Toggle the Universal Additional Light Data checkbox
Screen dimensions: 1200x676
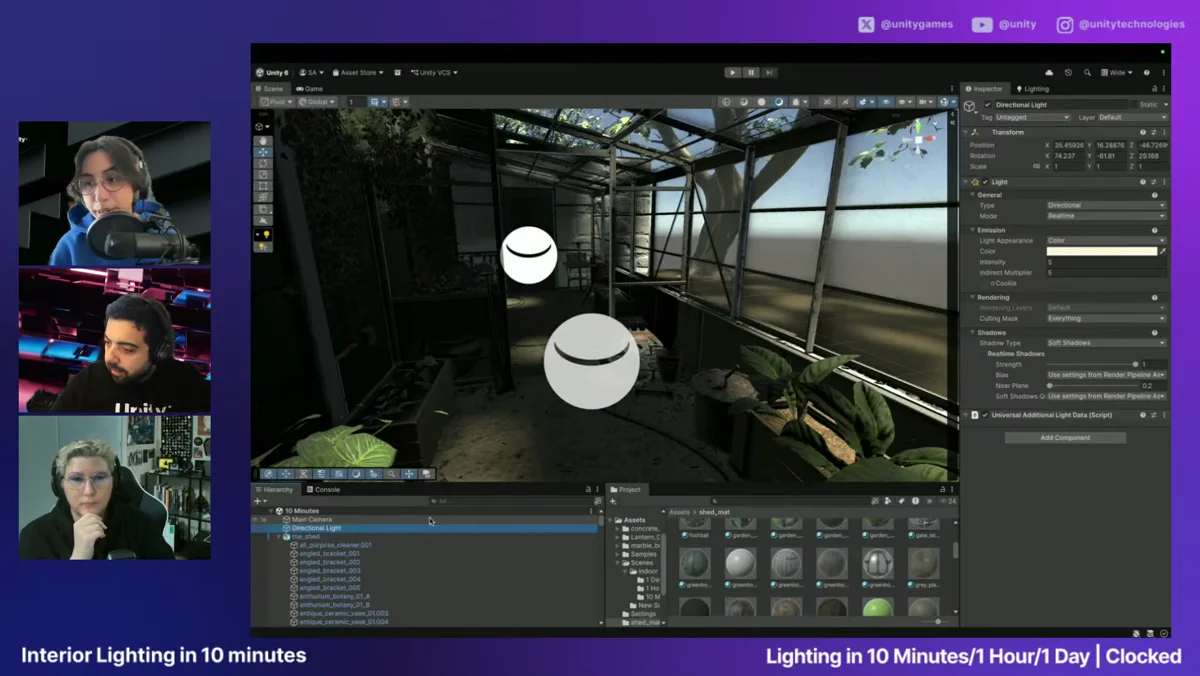coord(985,415)
